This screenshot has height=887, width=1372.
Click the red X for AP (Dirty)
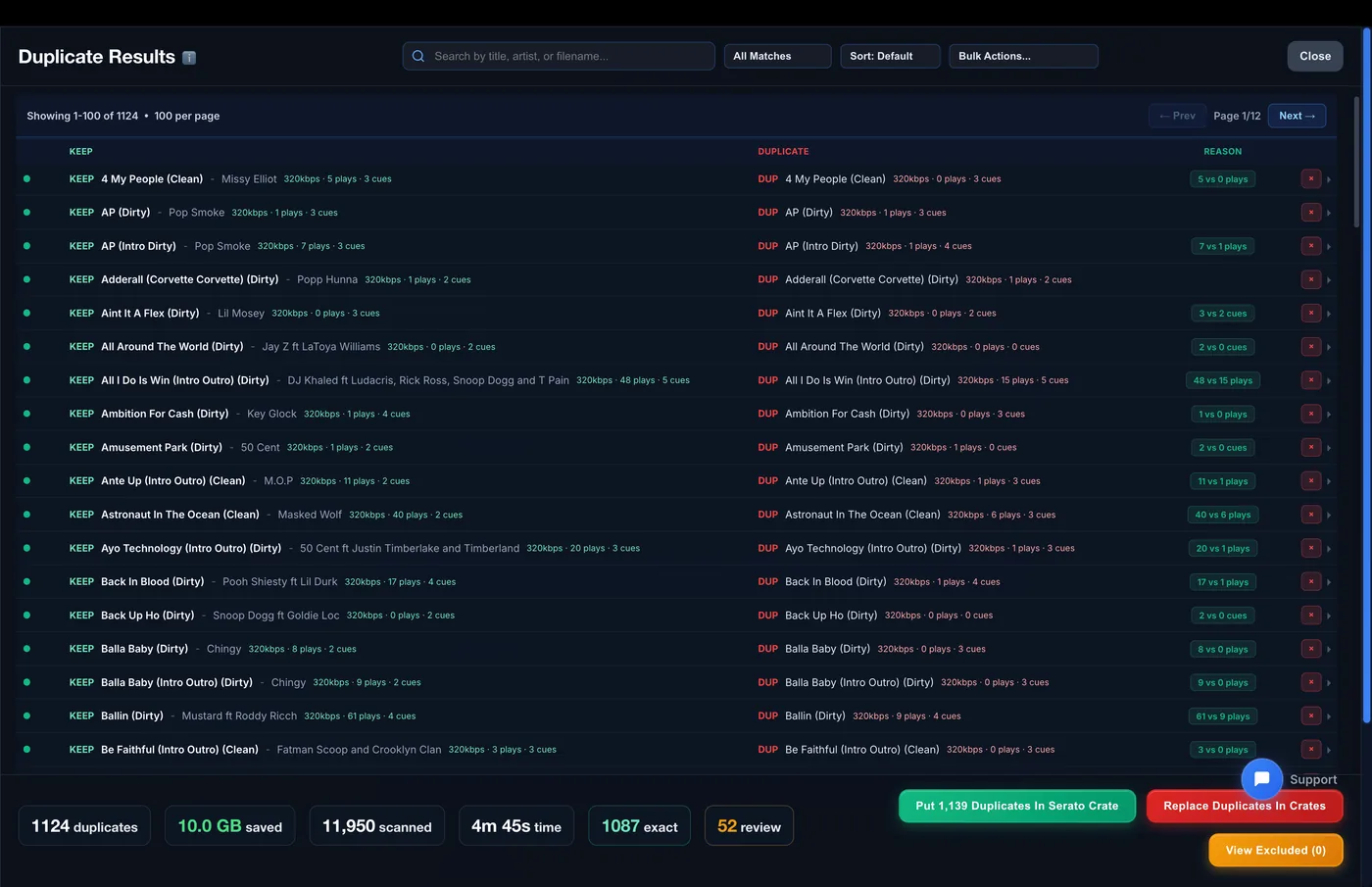1311,213
